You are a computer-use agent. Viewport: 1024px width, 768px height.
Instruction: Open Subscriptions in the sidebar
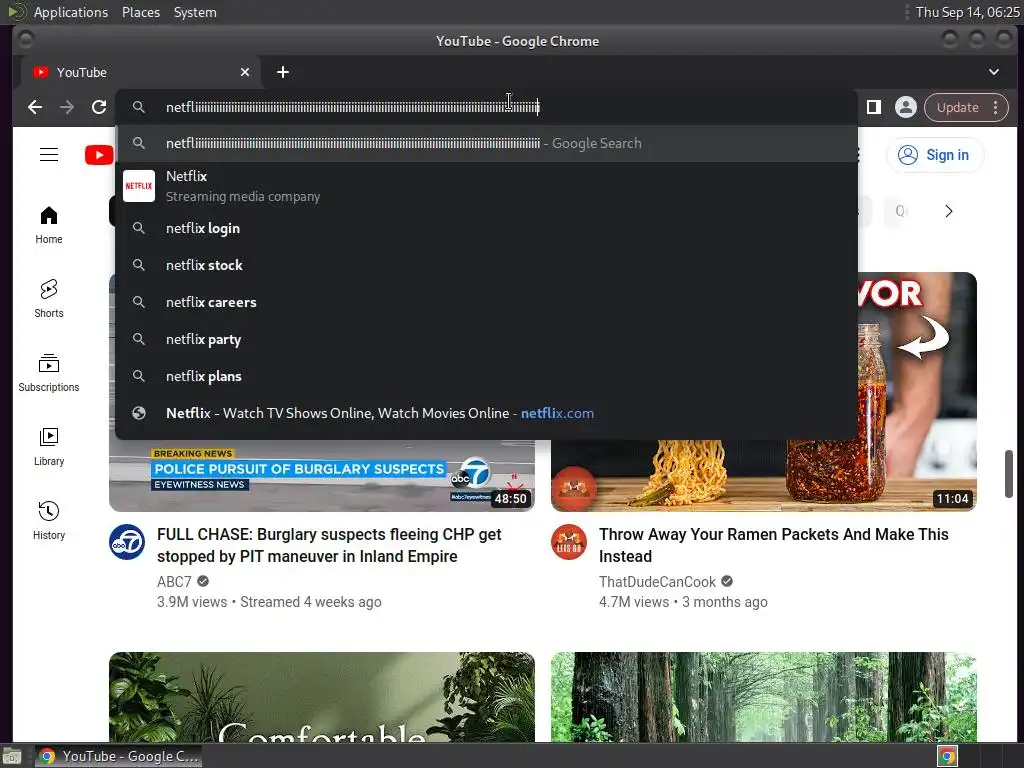pos(49,373)
